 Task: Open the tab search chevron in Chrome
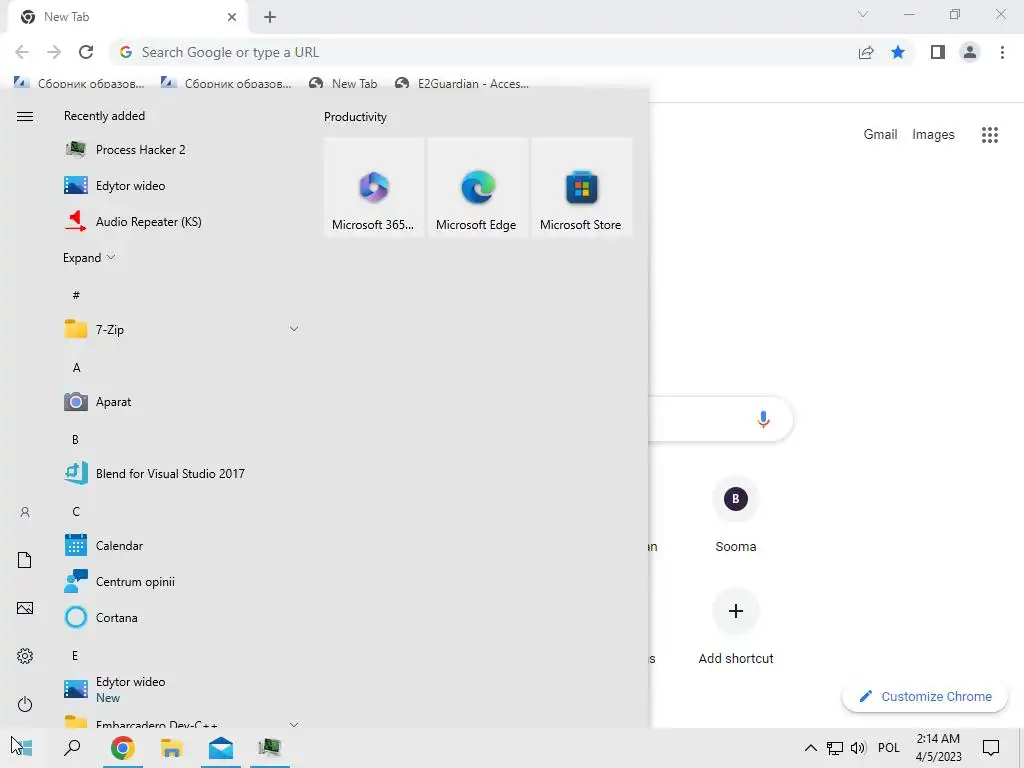(x=863, y=14)
